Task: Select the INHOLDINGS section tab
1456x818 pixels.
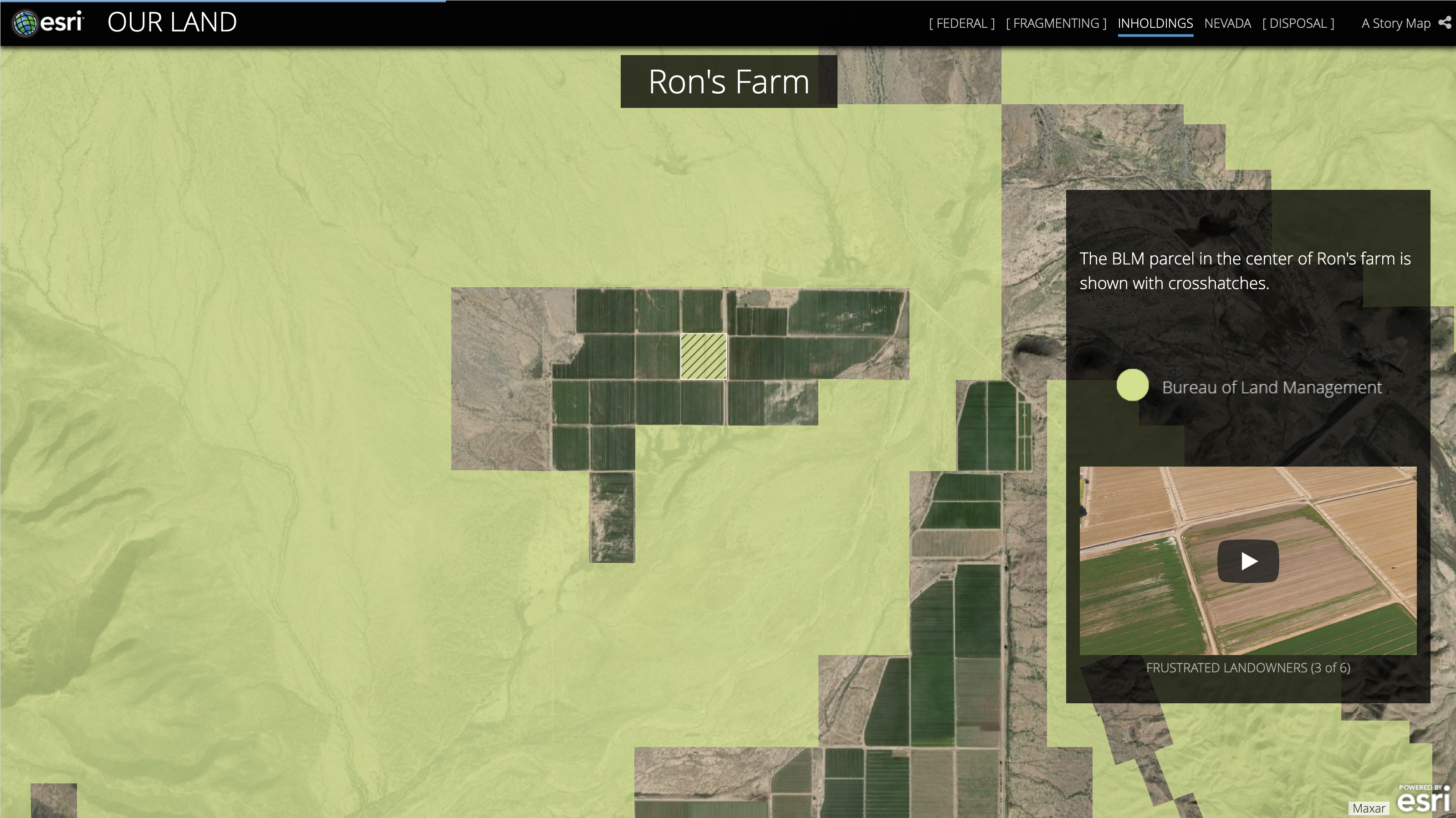Action: click(x=1155, y=23)
